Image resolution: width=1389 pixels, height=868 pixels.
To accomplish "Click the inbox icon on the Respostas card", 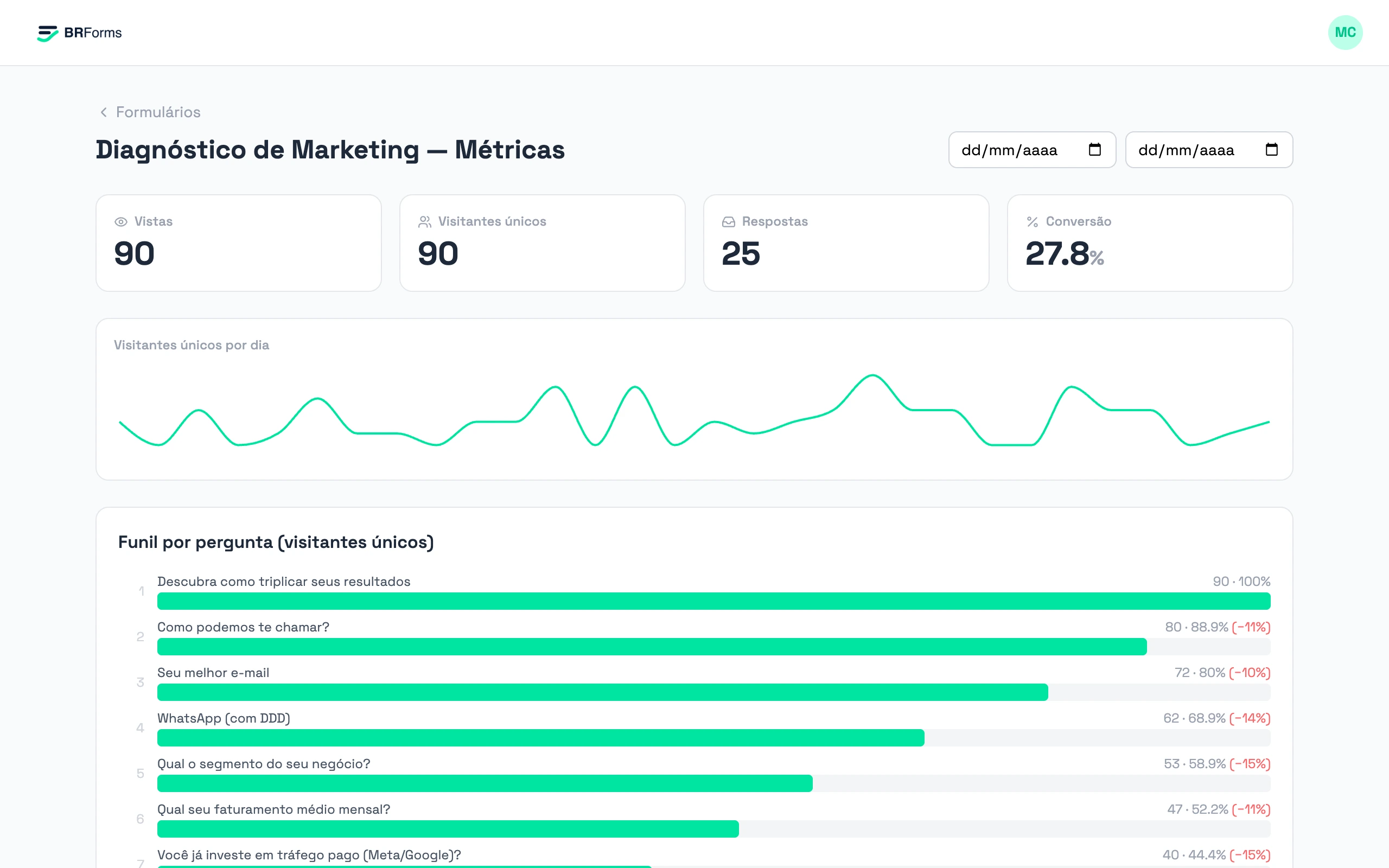I will coord(728,221).
